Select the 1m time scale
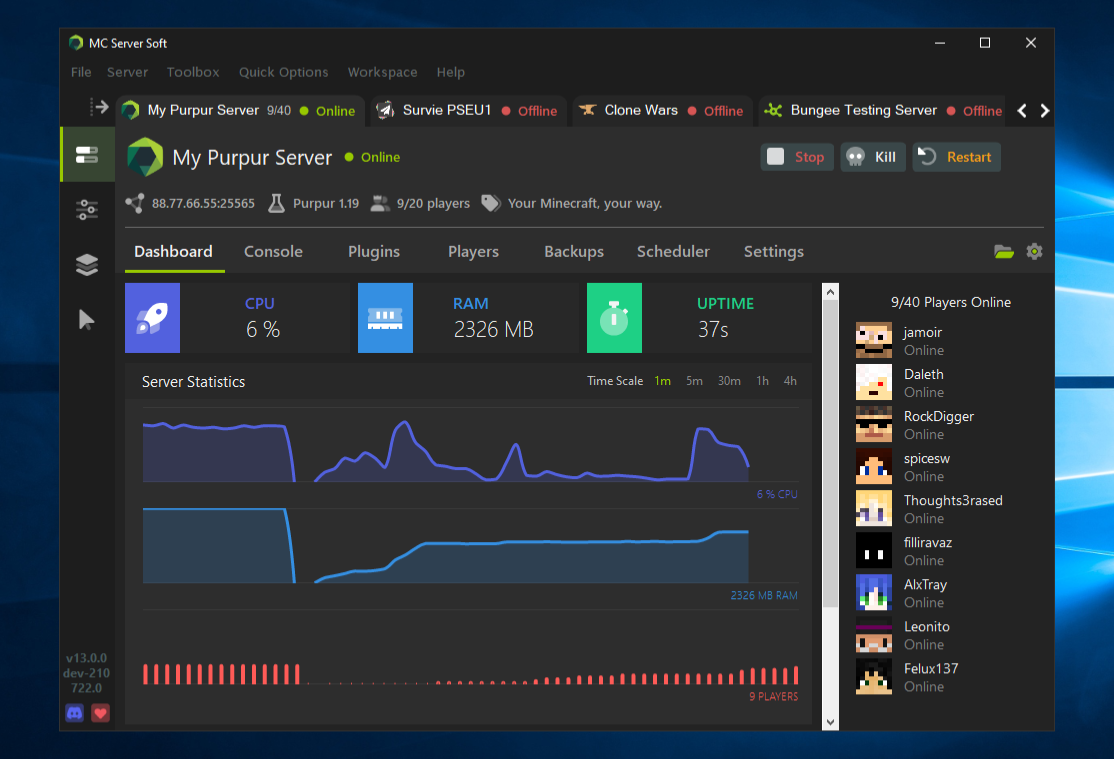The image size is (1114, 759). tap(662, 381)
